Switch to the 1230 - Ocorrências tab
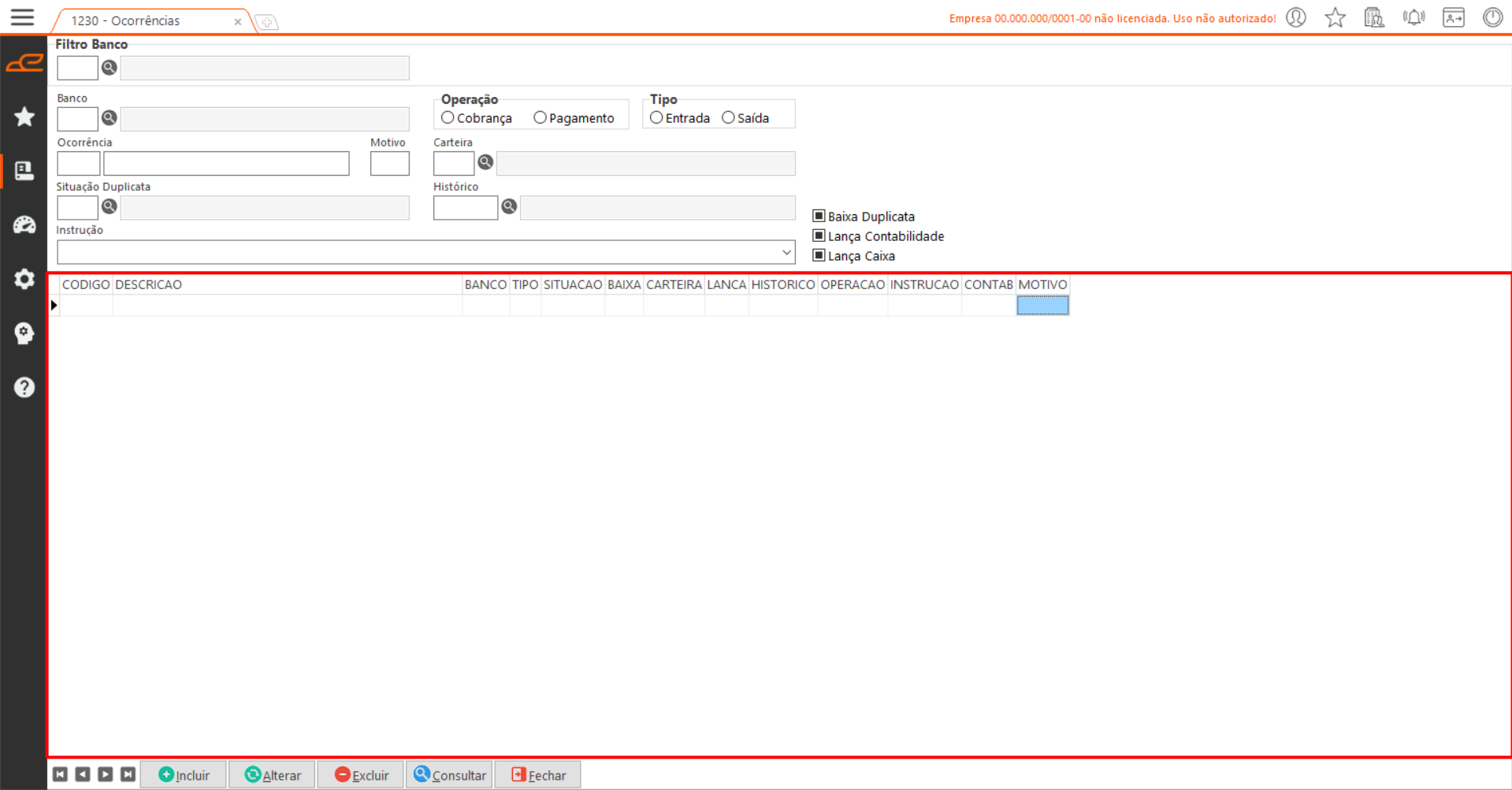Screen dimensions: 1512x790 pyautogui.click(x=126, y=21)
